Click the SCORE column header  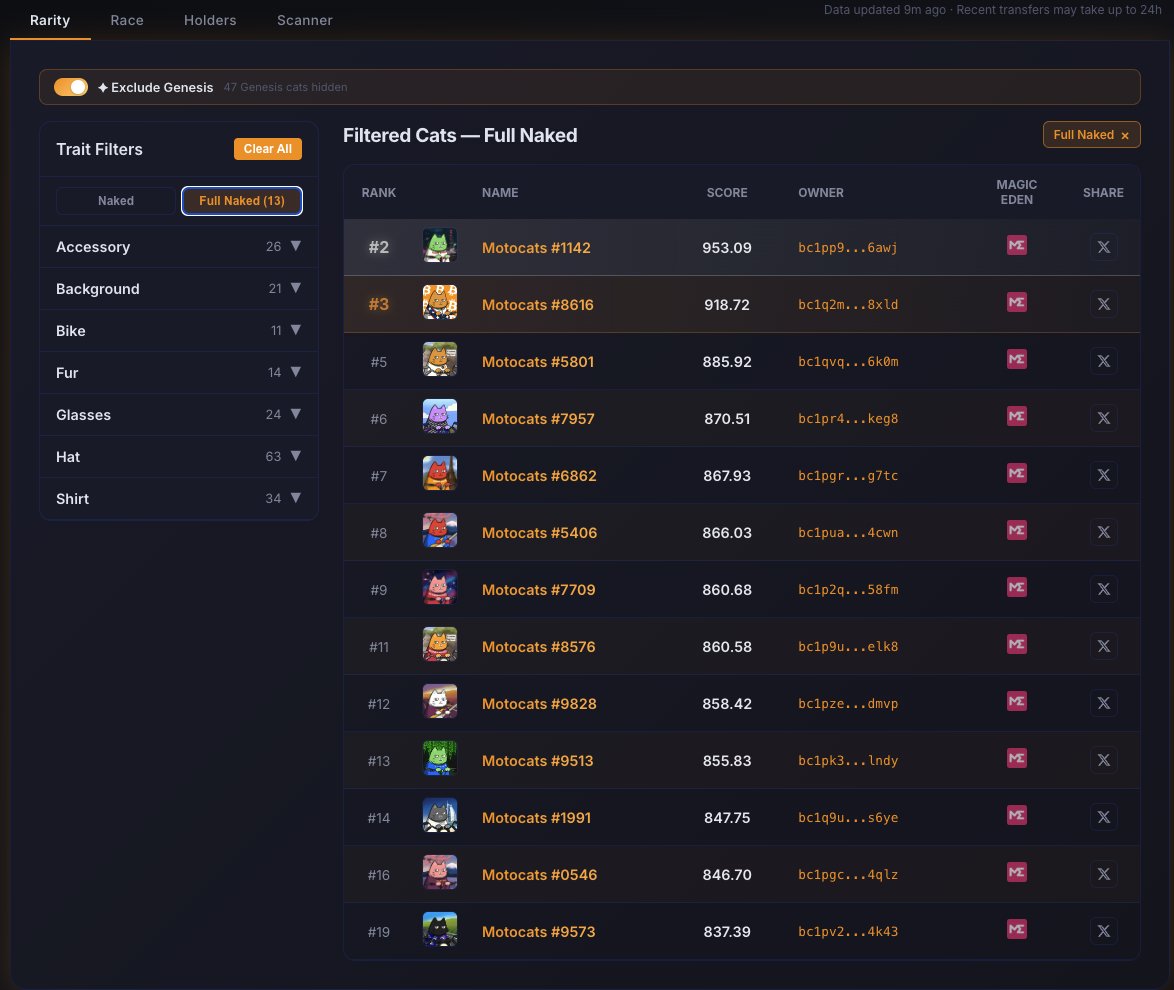coord(726,192)
